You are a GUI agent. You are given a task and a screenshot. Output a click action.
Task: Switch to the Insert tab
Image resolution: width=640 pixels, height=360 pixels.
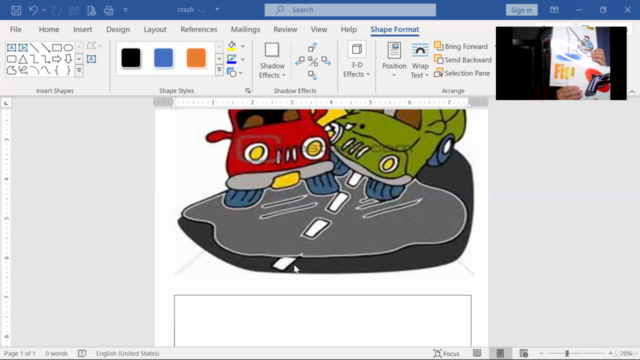coord(82,29)
